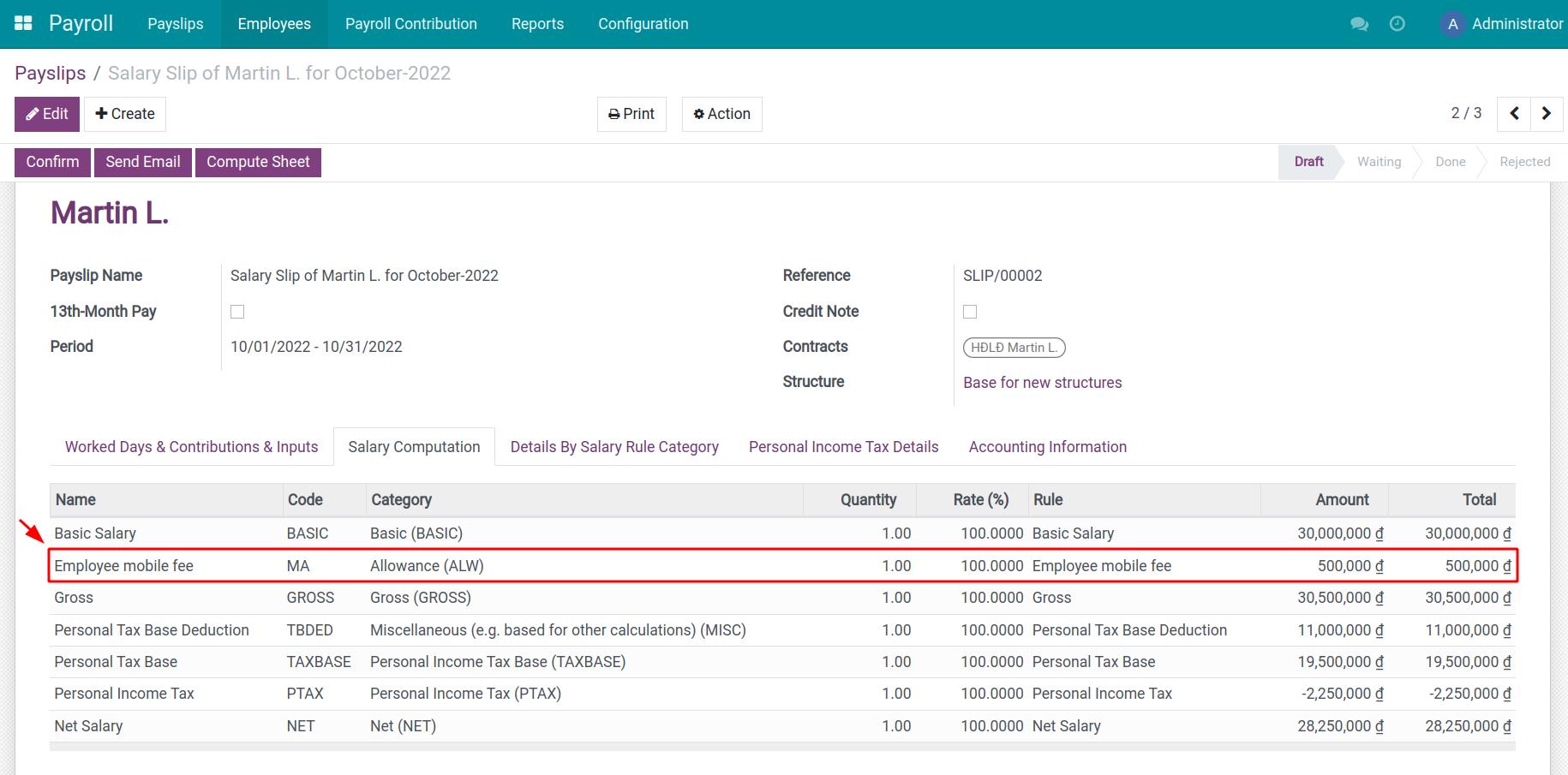Viewport: 1568px width, 775px height.
Task: Open the activities clock icon
Action: point(1397,25)
